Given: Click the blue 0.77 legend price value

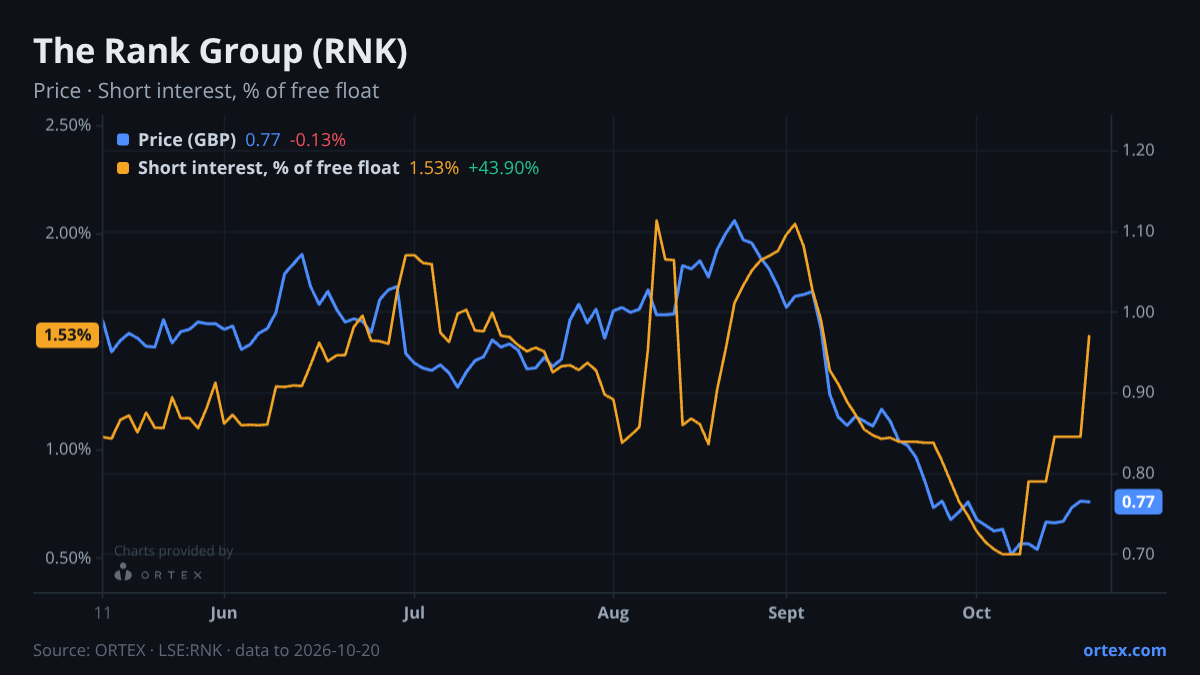Looking at the screenshot, I should click(x=263, y=140).
